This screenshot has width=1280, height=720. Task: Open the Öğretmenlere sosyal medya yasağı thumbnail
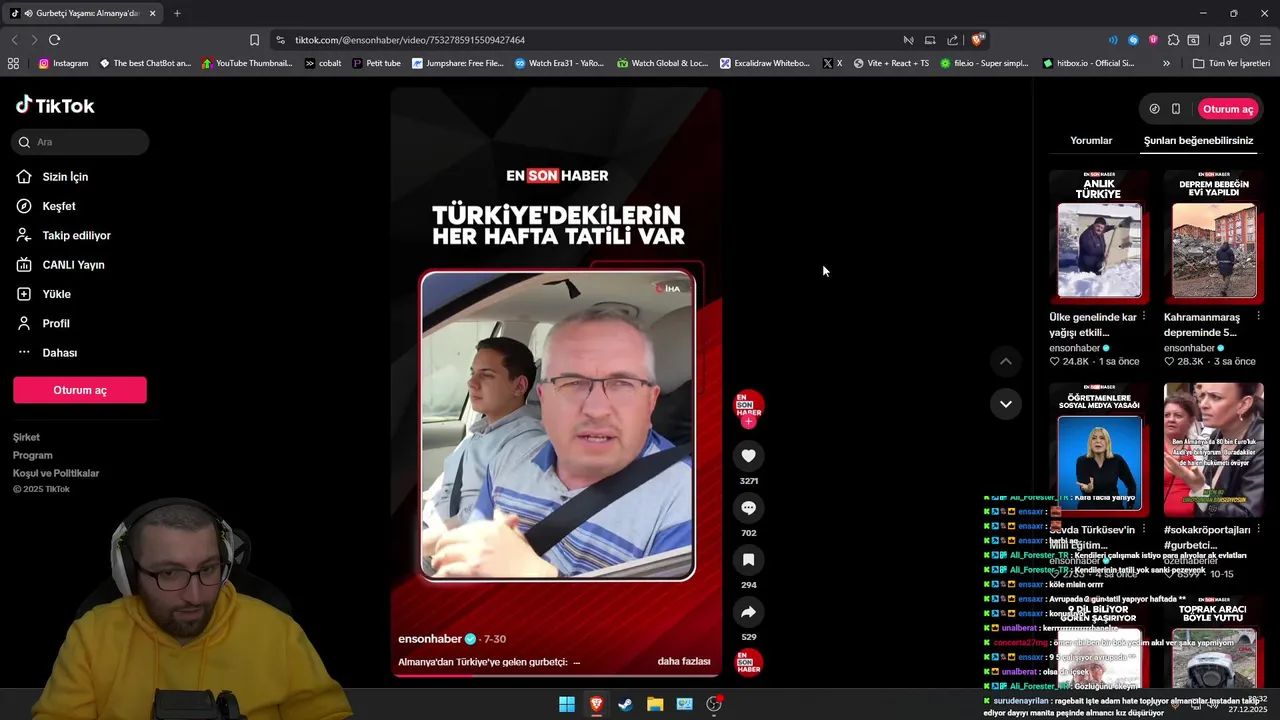[1099, 449]
